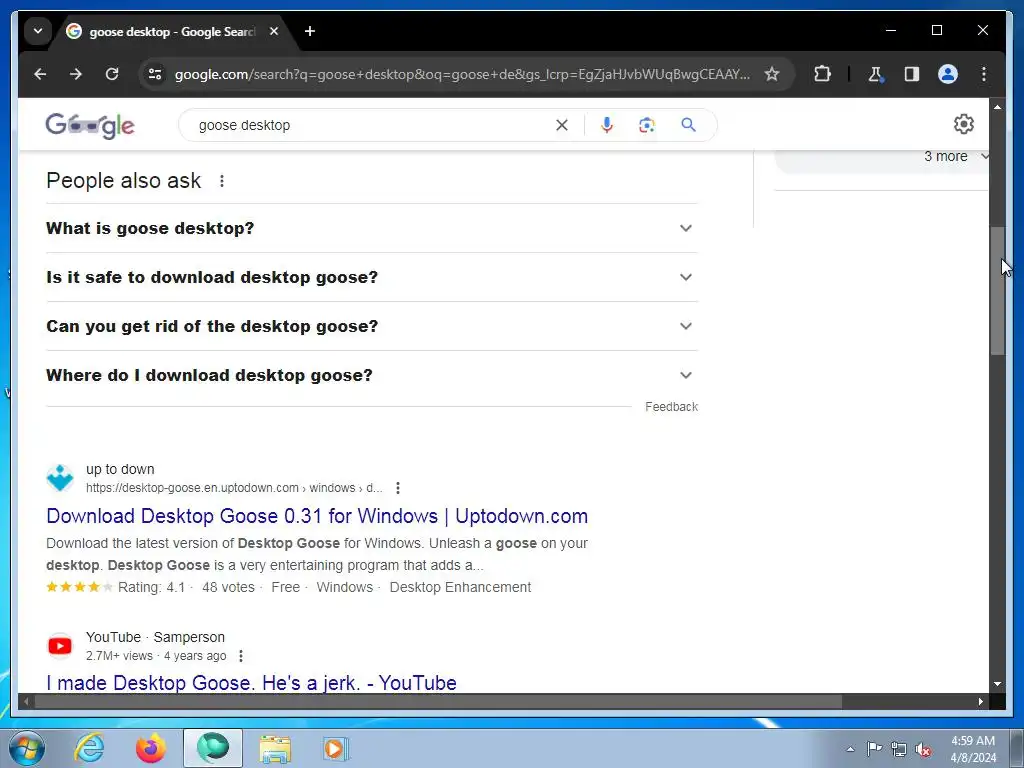Open "I made Desktop Goose. He's a jerk." link
Screen dimensions: 1024x768
(251, 682)
